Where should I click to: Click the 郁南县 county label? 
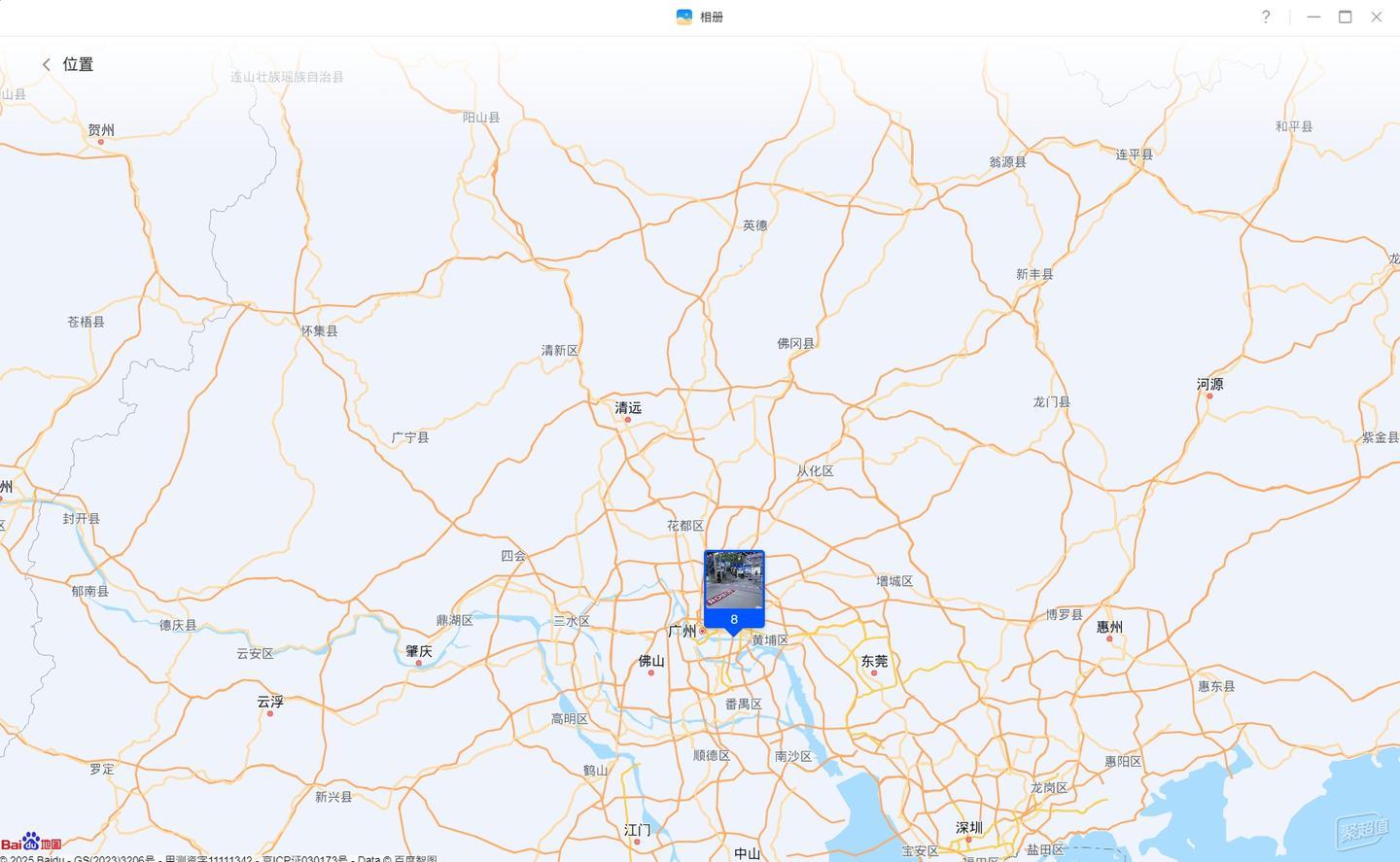(90, 591)
